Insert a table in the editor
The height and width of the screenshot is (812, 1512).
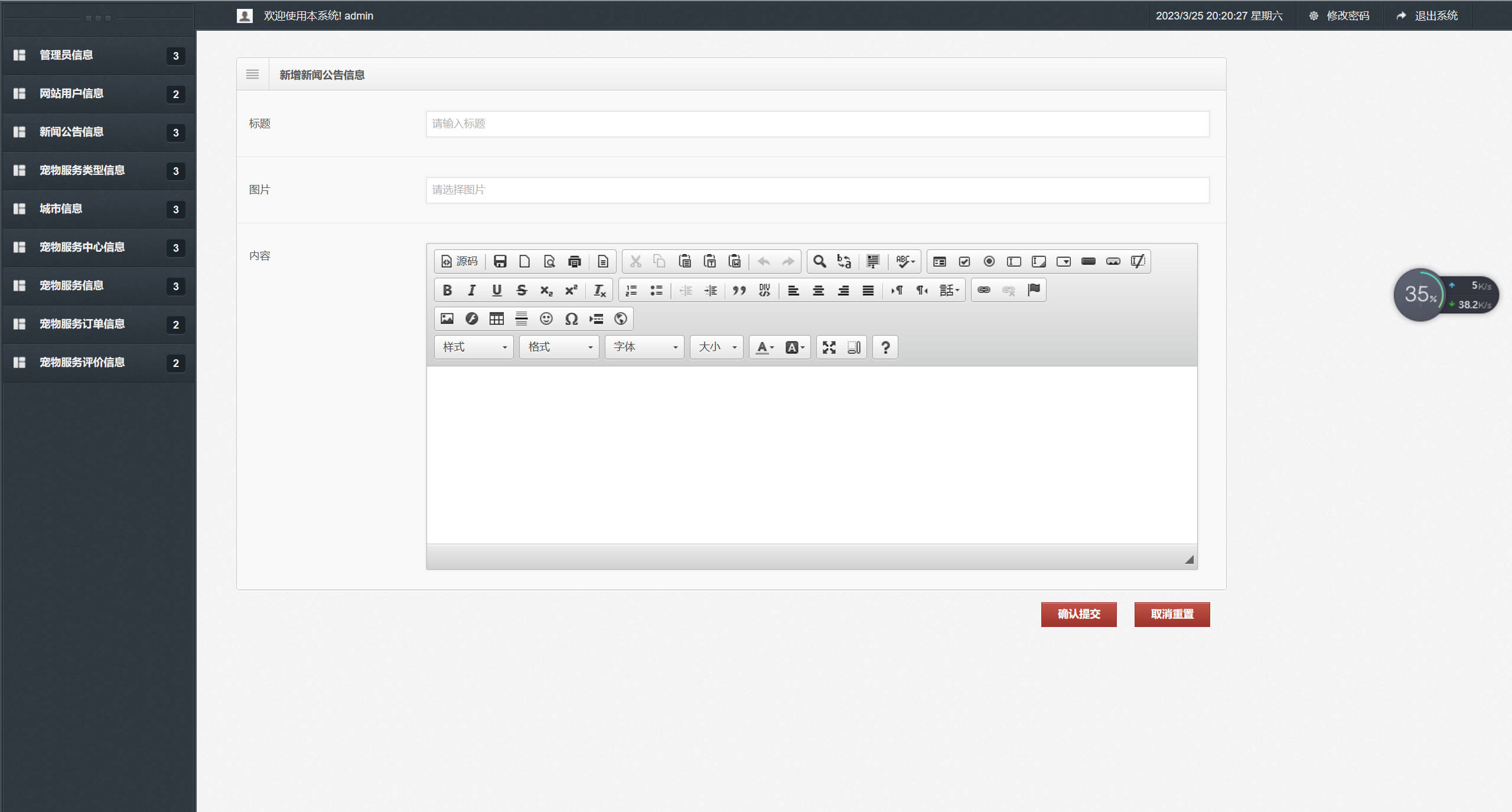(x=497, y=319)
